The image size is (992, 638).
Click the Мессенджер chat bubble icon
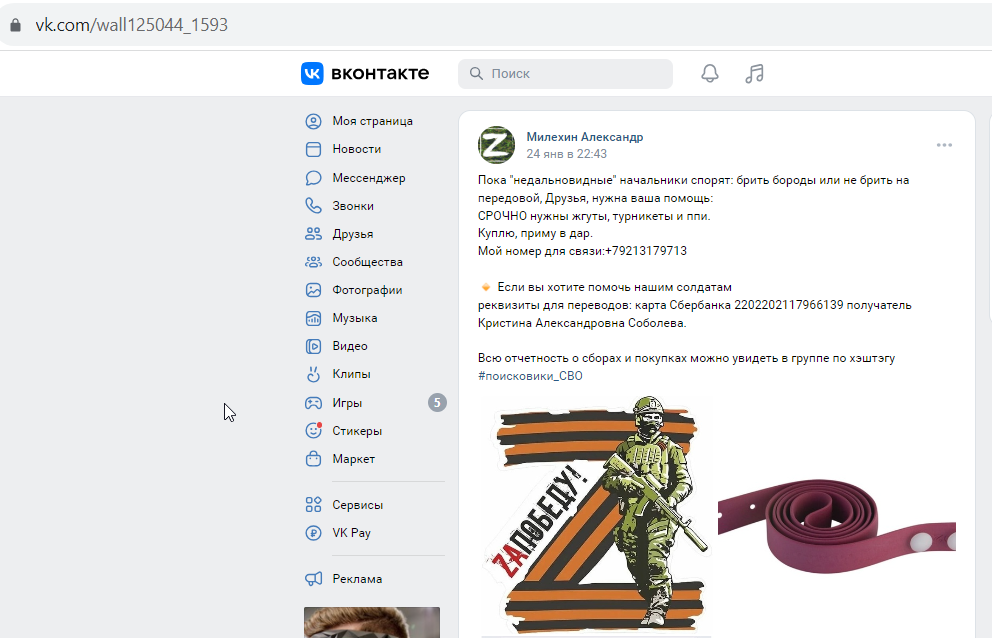[x=313, y=178]
